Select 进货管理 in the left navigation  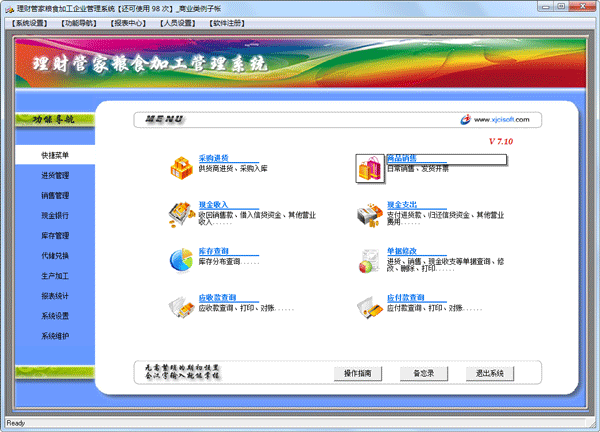point(55,176)
